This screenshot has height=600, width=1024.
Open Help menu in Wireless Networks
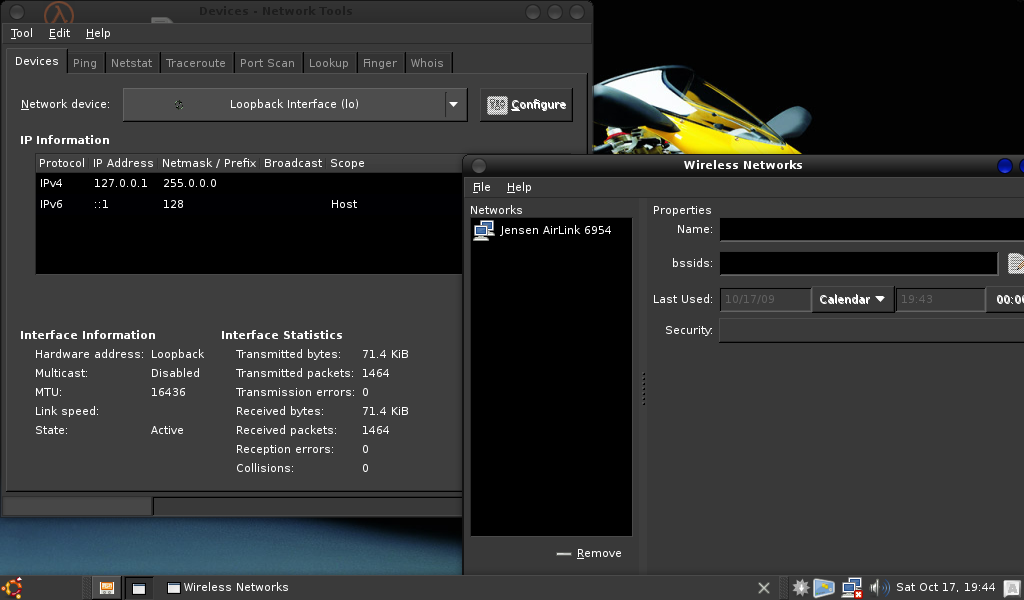tap(519, 187)
